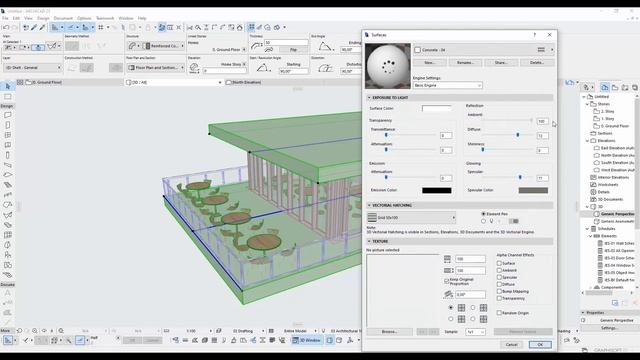Click the Layout Book icon in Navigator

[x=625, y=87]
